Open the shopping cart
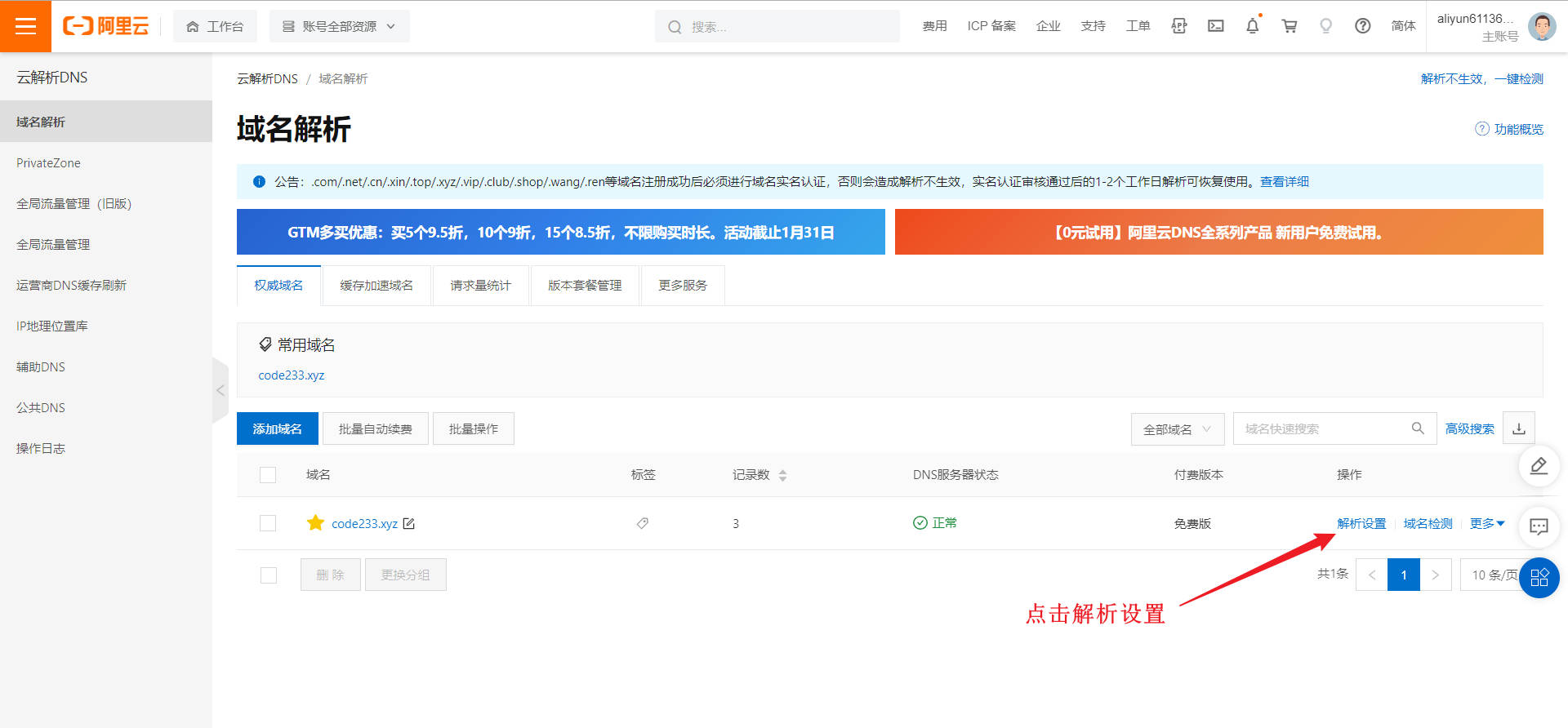This screenshot has width=1568, height=728. click(1289, 26)
